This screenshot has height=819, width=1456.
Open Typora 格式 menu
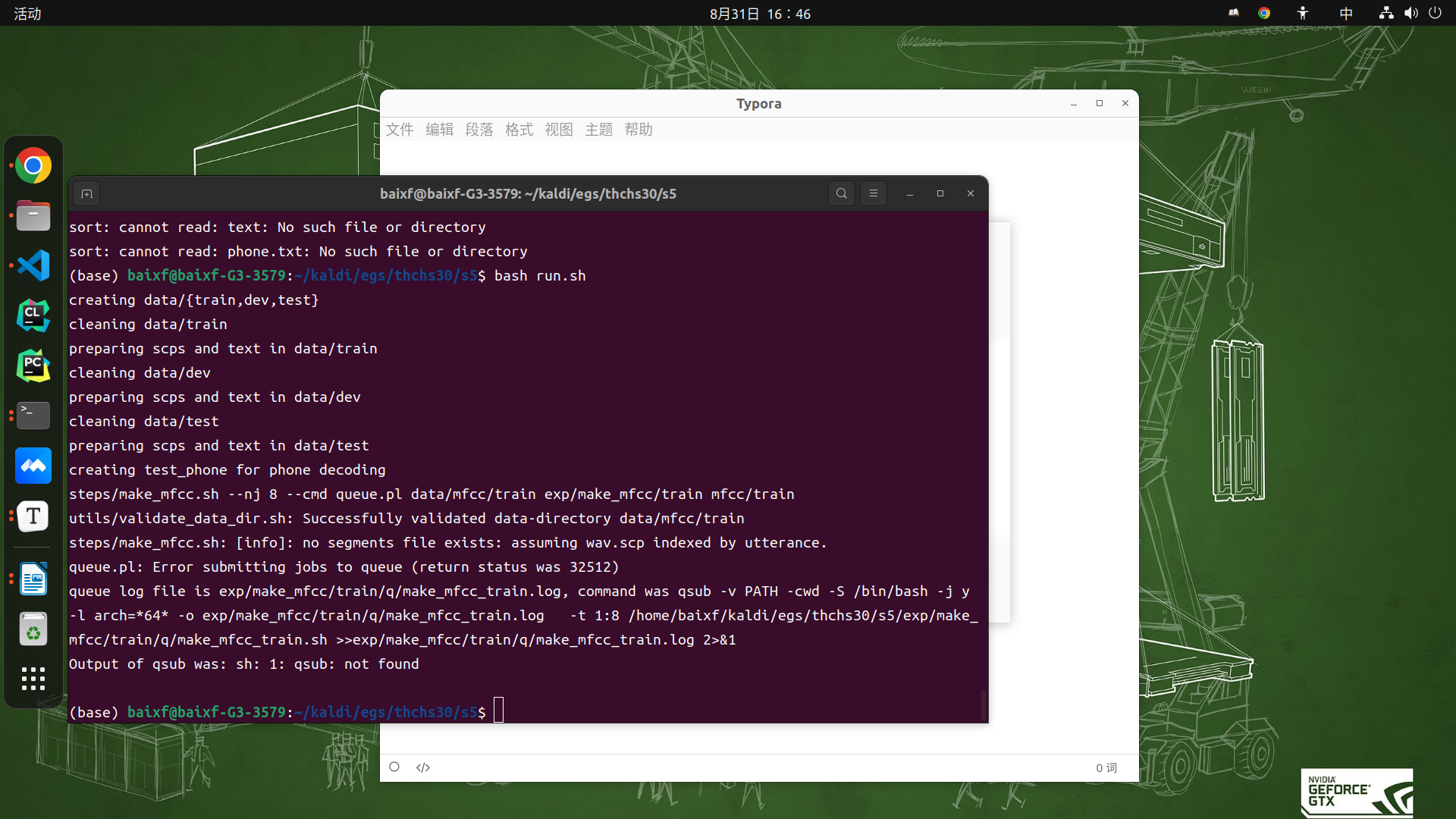[519, 130]
